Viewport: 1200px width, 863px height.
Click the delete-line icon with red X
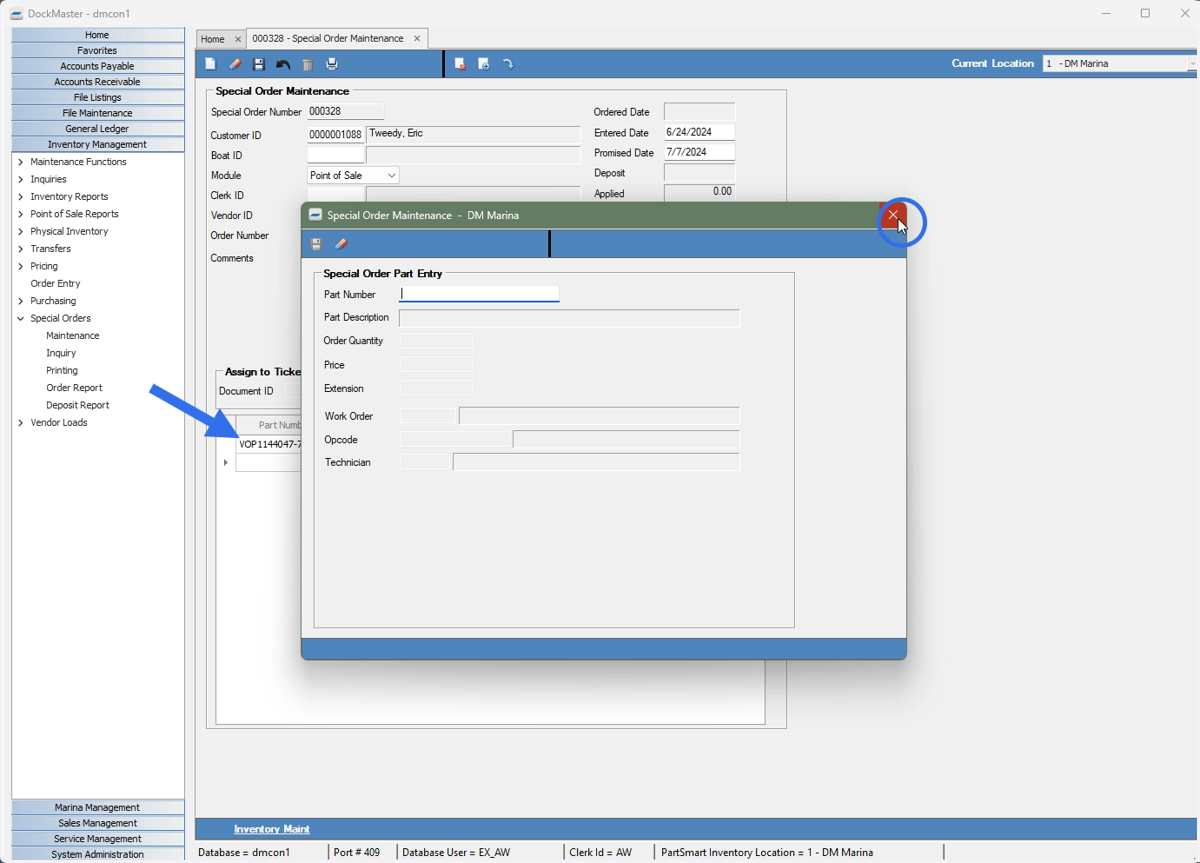(460, 64)
